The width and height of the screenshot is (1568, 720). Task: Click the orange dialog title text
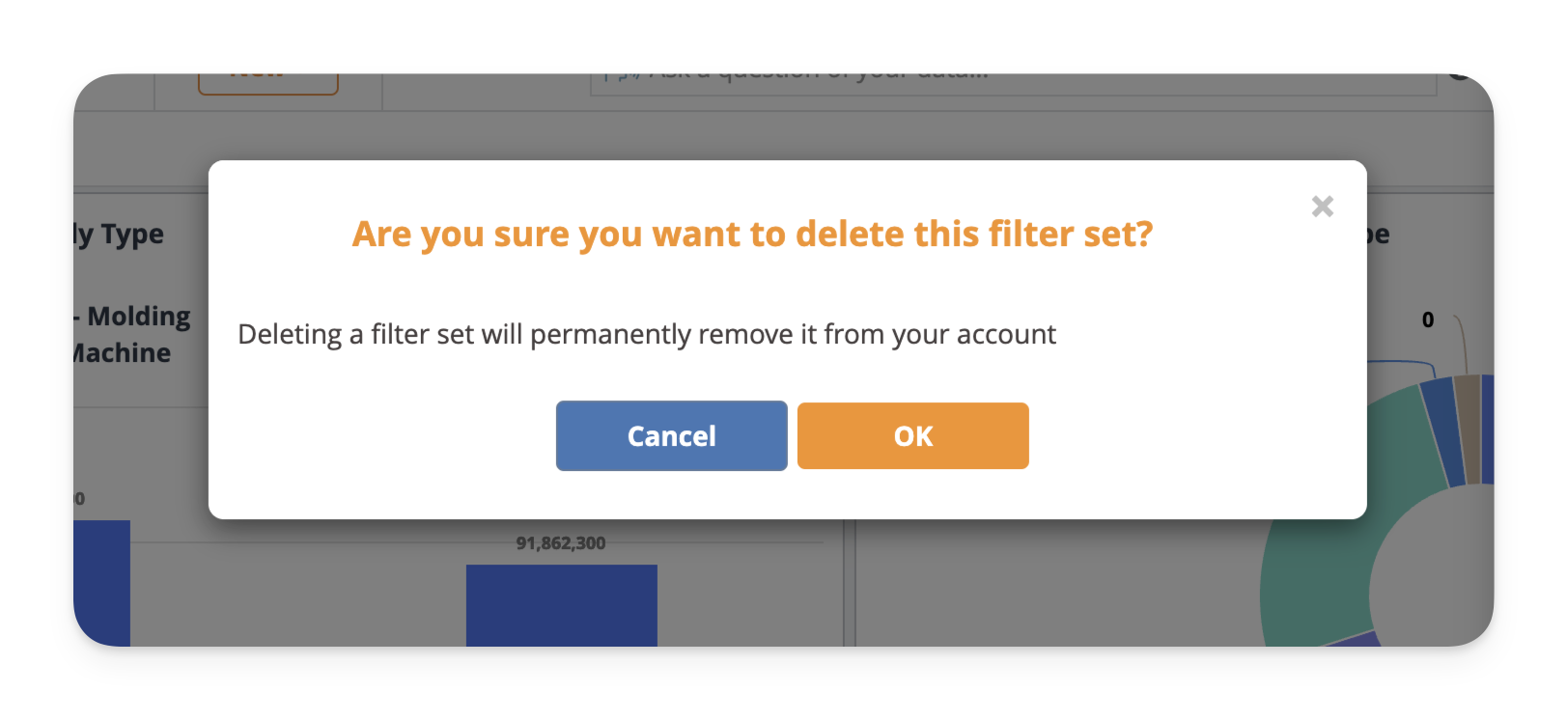click(752, 235)
